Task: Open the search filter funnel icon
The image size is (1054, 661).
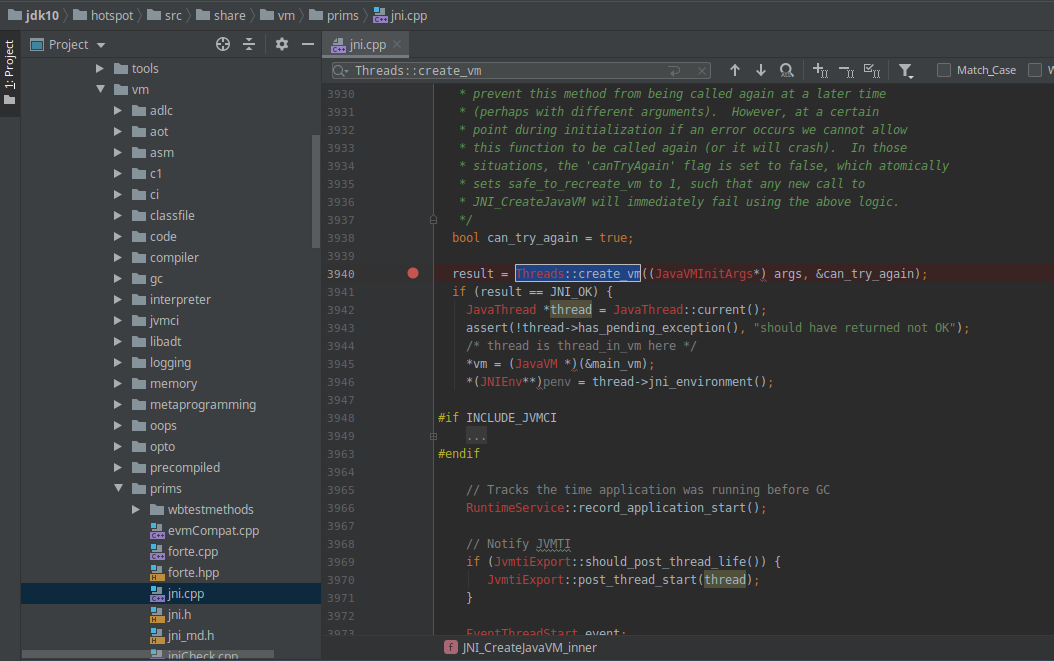Action: [x=905, y=70]
